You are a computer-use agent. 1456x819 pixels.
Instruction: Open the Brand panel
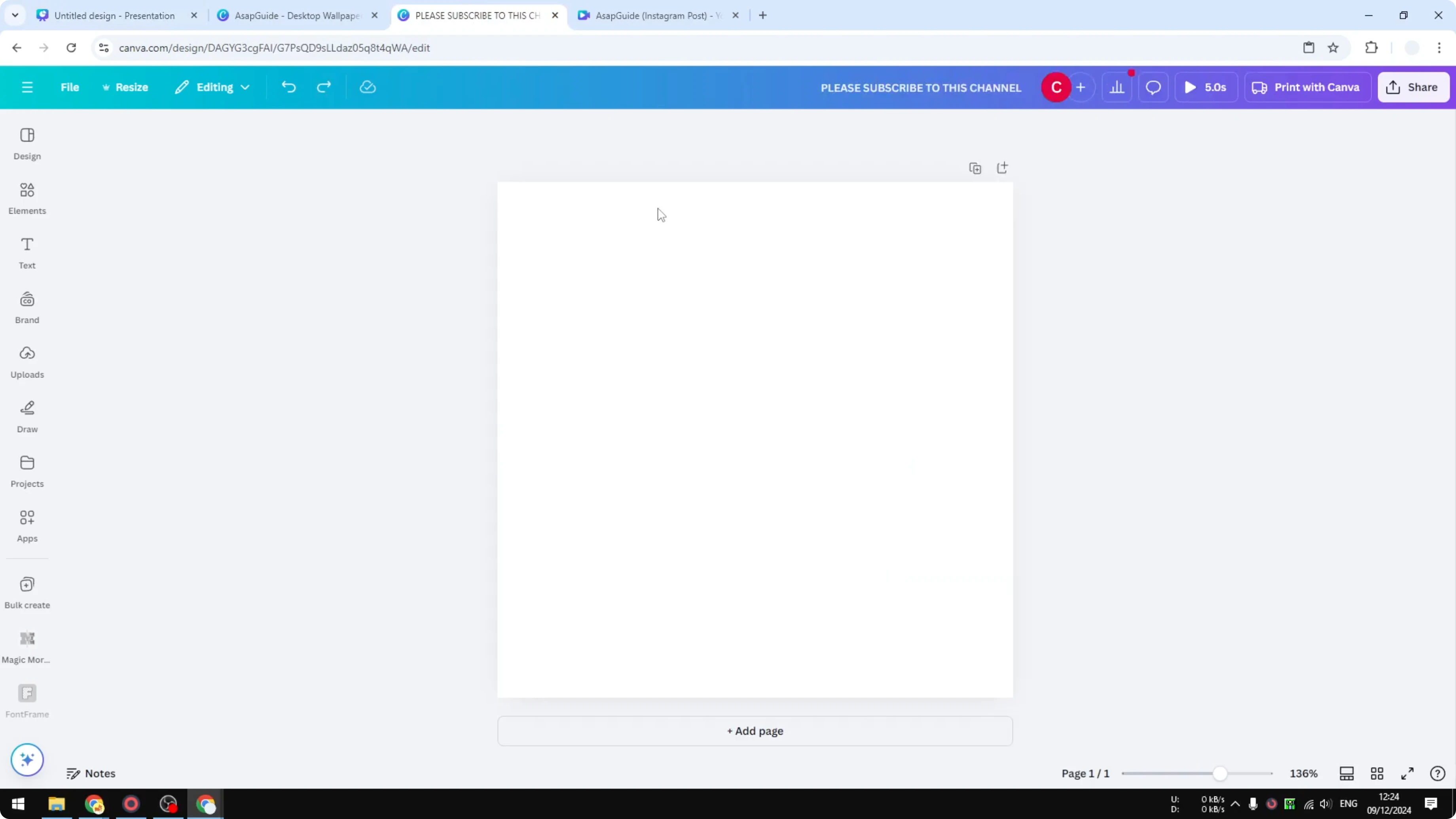(27, 307)
